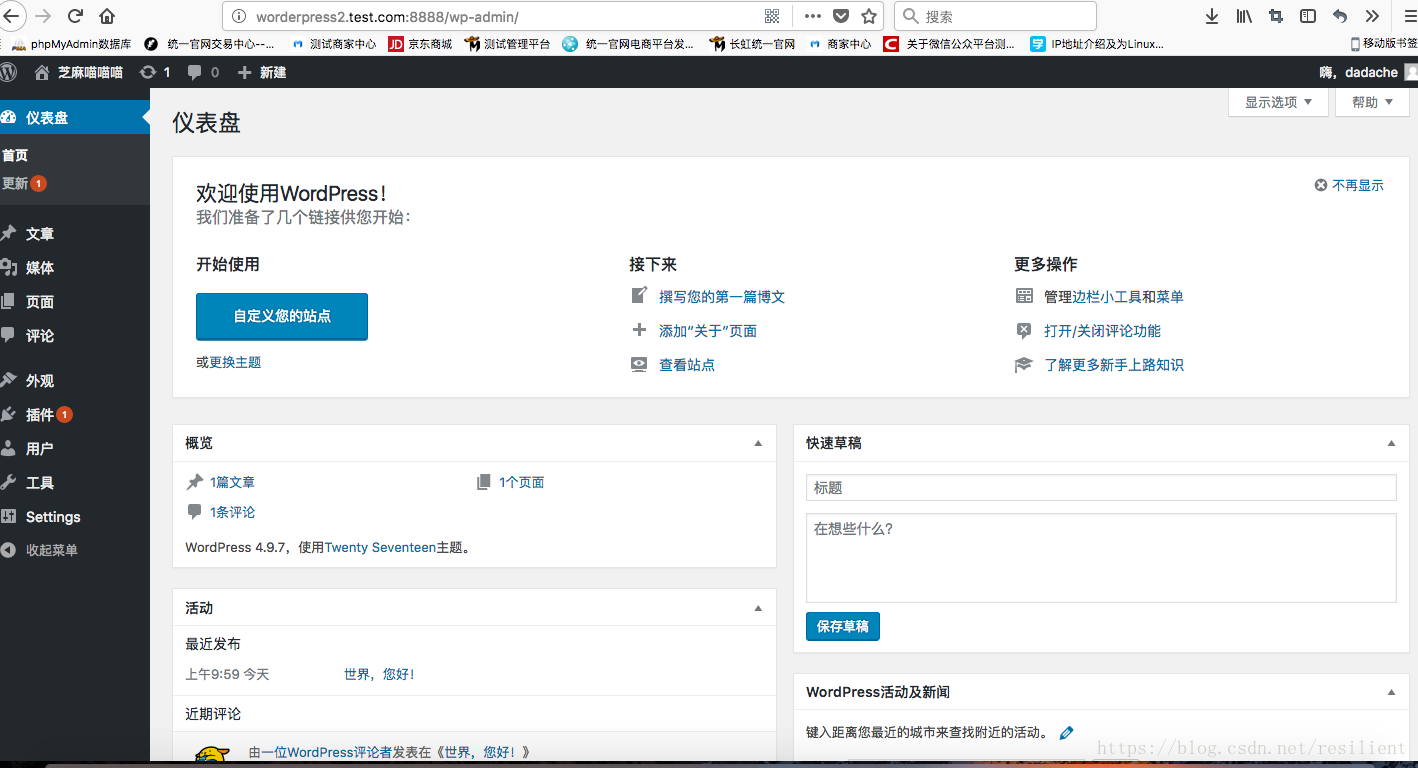This screenshot has height=768, width=1418.
Task: Save page to Pocket
Action: (841, 16)
